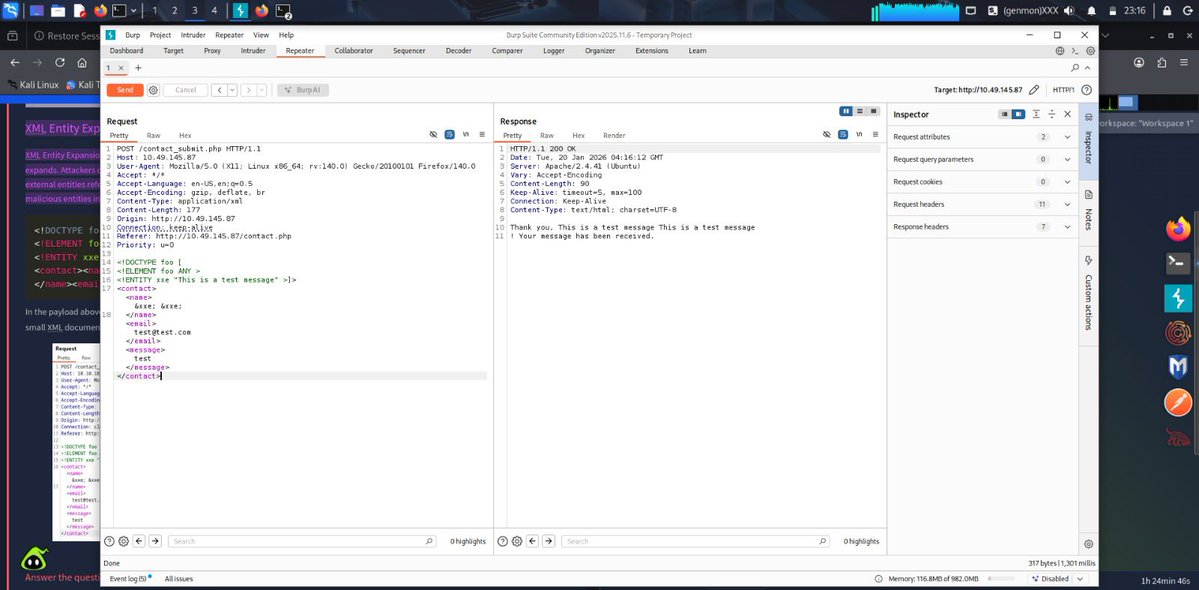Select Raw tab in Request pane
Image resolution: width=1199 pixels, height=590 pixels.
pos(153,135)
